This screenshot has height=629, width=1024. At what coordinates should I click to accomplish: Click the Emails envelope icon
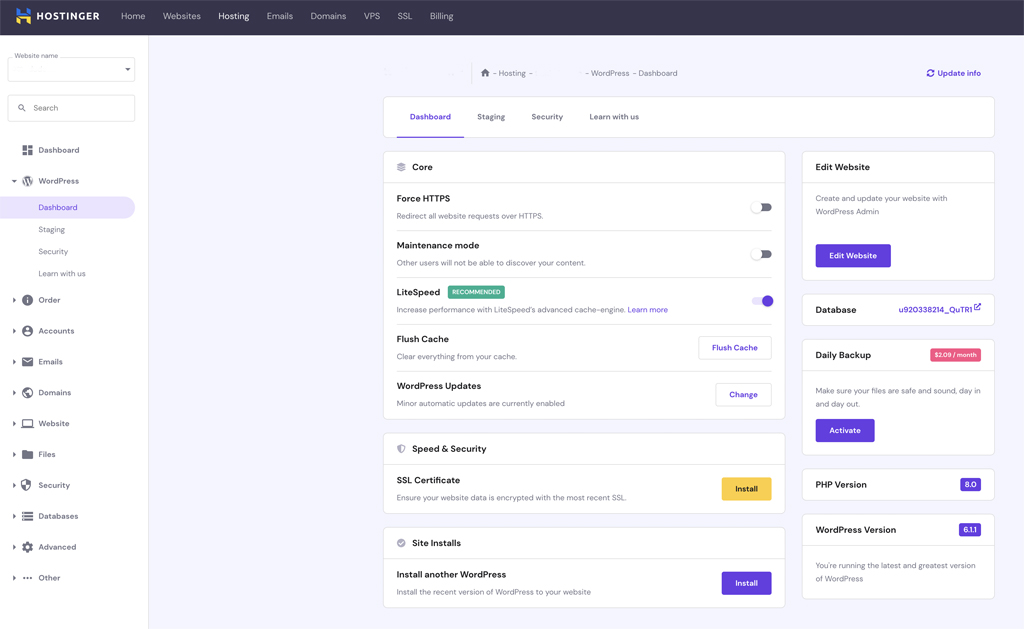click(x=27, y=362)
